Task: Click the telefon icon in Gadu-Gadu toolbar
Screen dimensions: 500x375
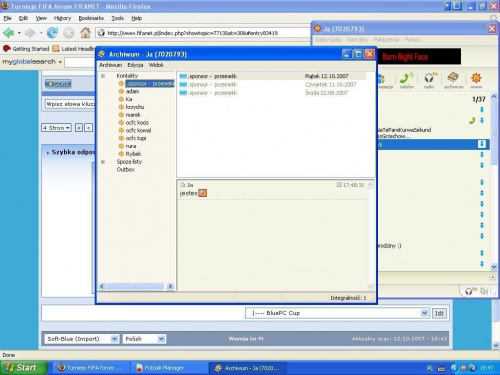Action: [407, 80]
